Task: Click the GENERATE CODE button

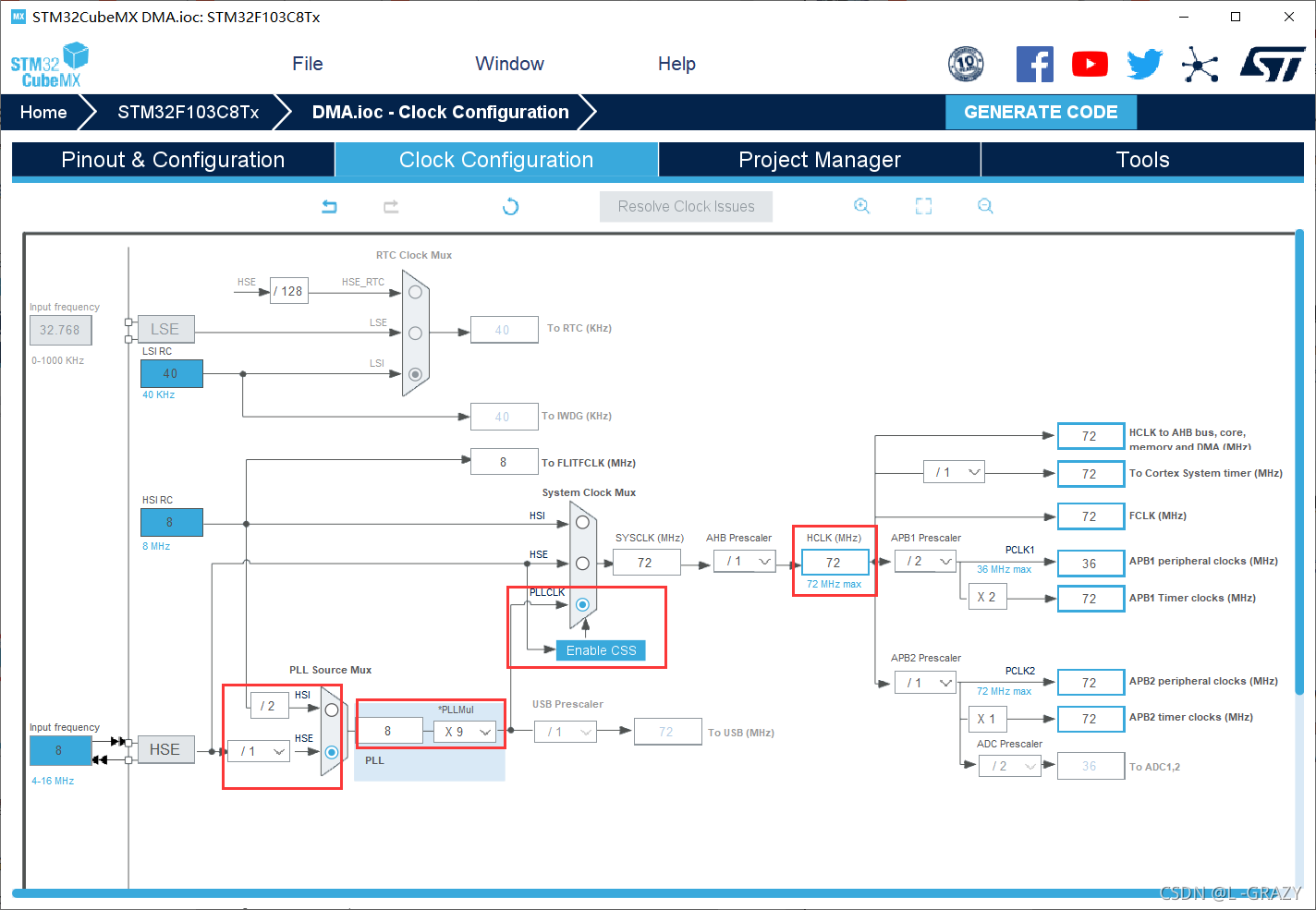Action: pyautogui.click(x=1041, y=112)
